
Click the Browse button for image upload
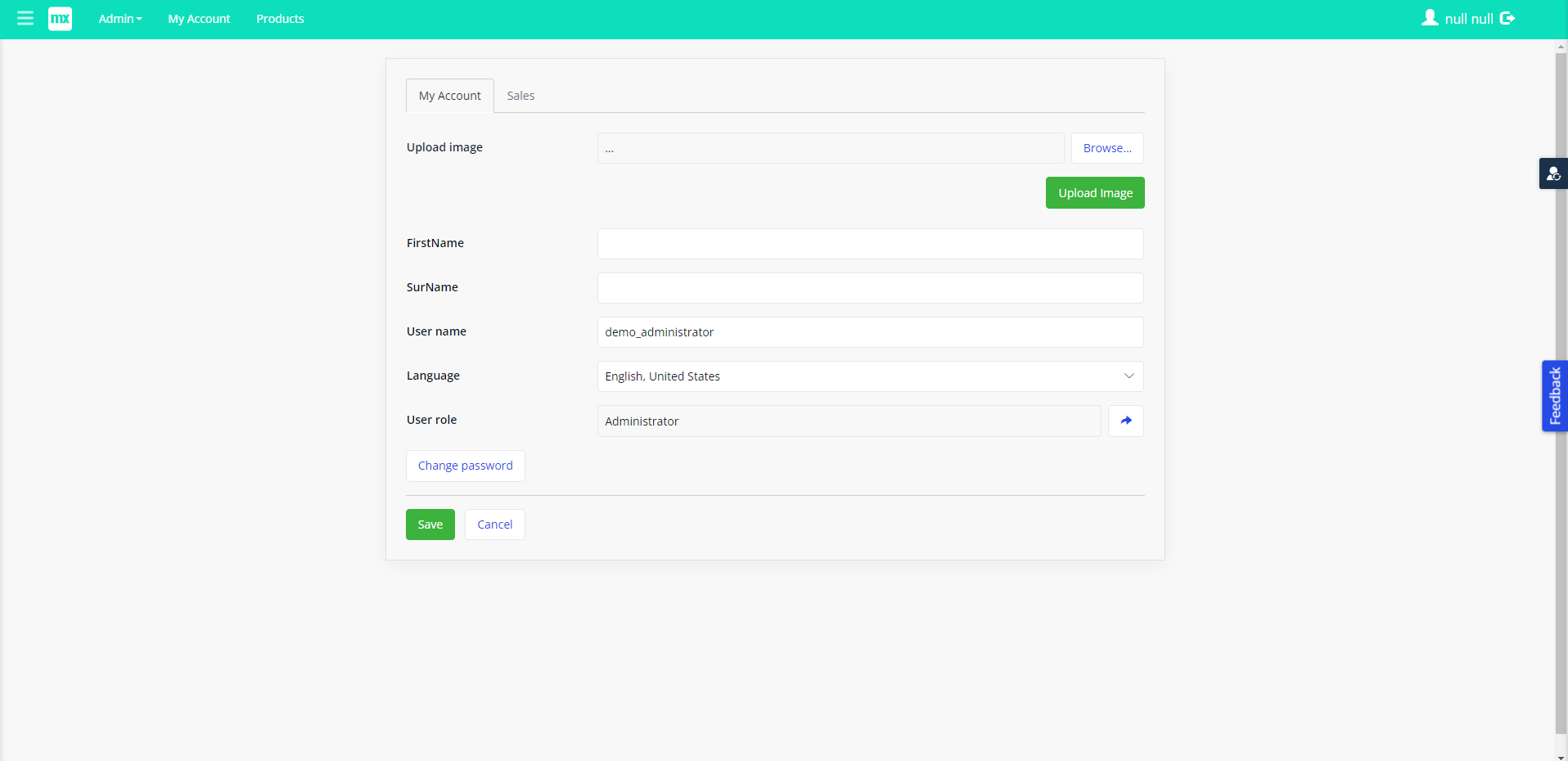pyautogui.click(x=1106, y=148)
